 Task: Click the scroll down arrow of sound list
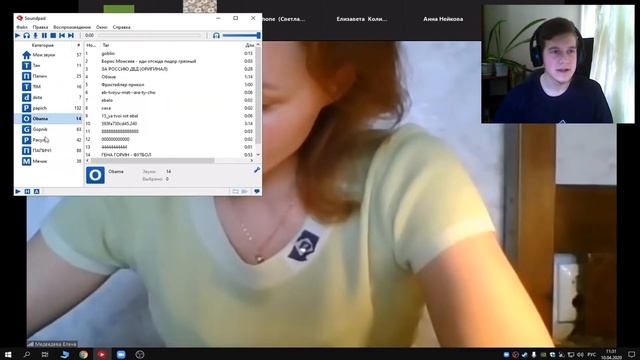(x=258, y=155)
